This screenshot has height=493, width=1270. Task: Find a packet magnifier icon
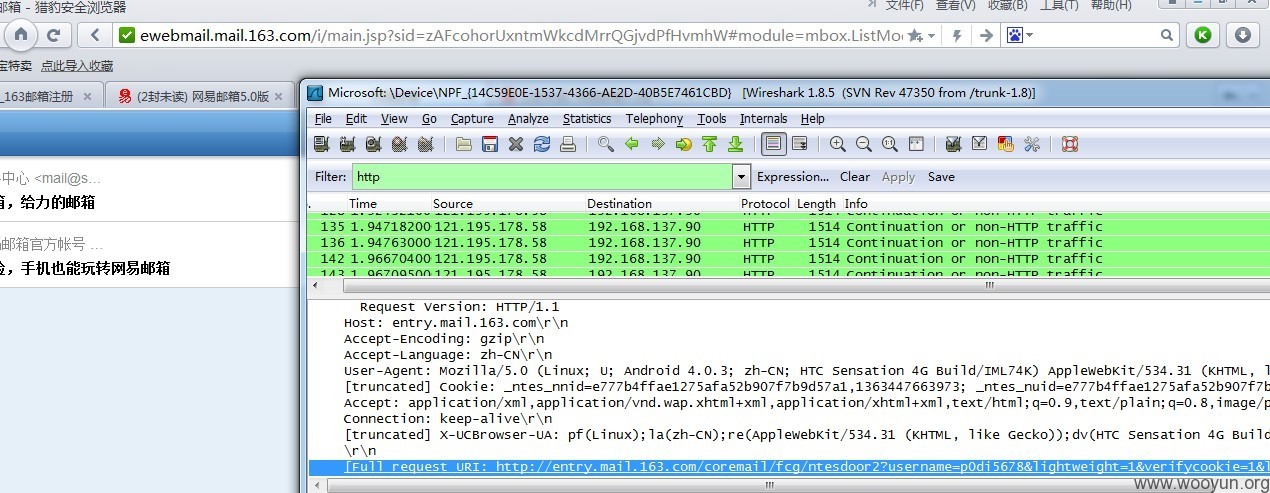click(606, 144)
